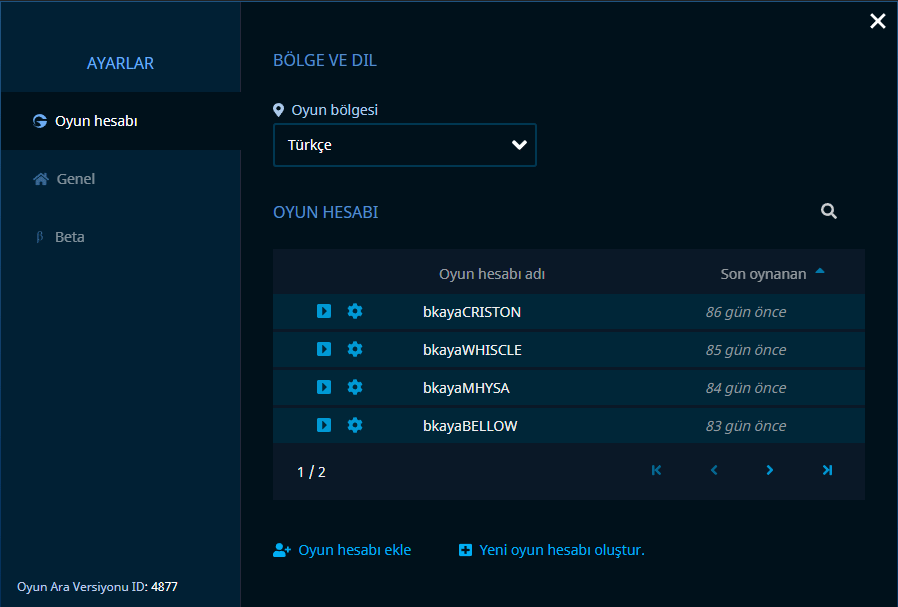898x607 pixels.
Task: Click the play icon for bkayaMHYSA
Action: coord(324,387)
